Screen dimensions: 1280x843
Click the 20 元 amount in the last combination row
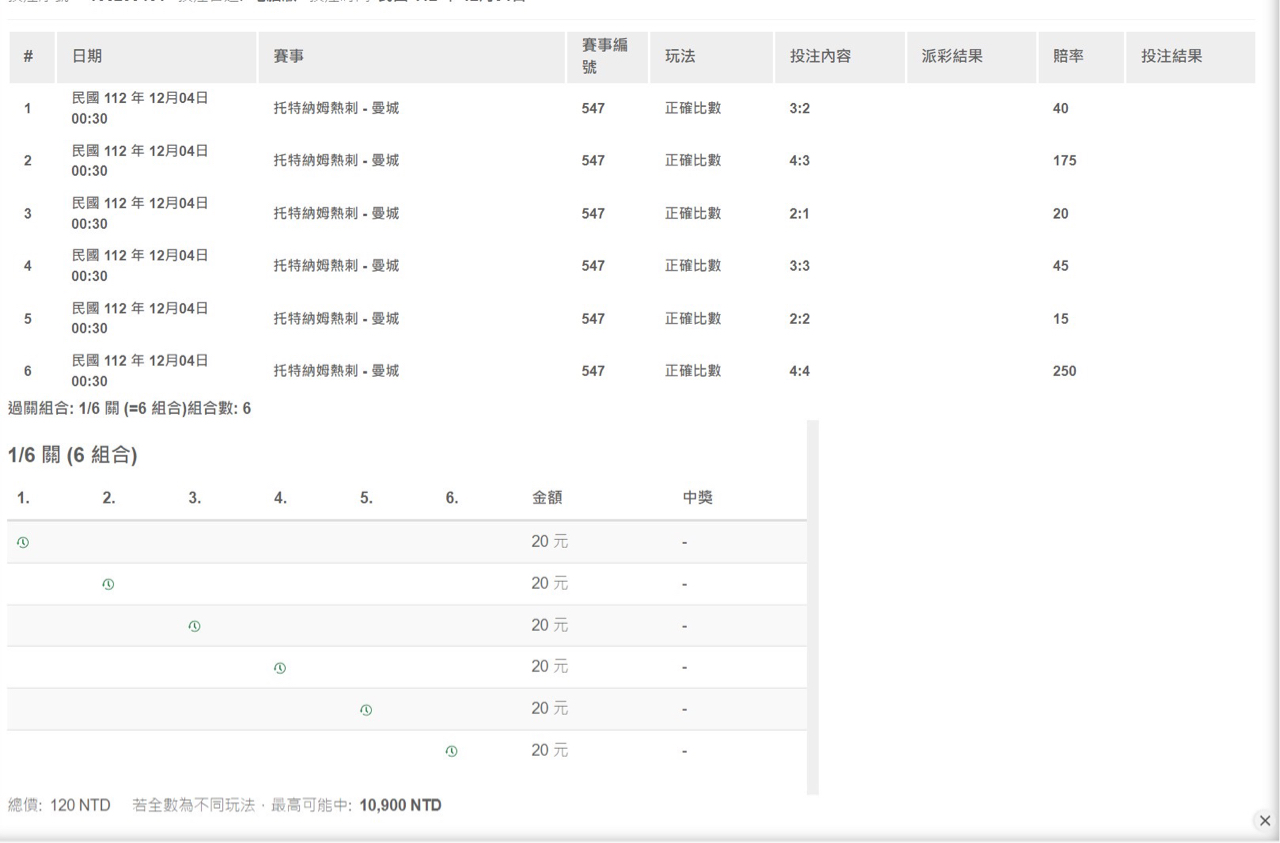click(x=549, y=751)
